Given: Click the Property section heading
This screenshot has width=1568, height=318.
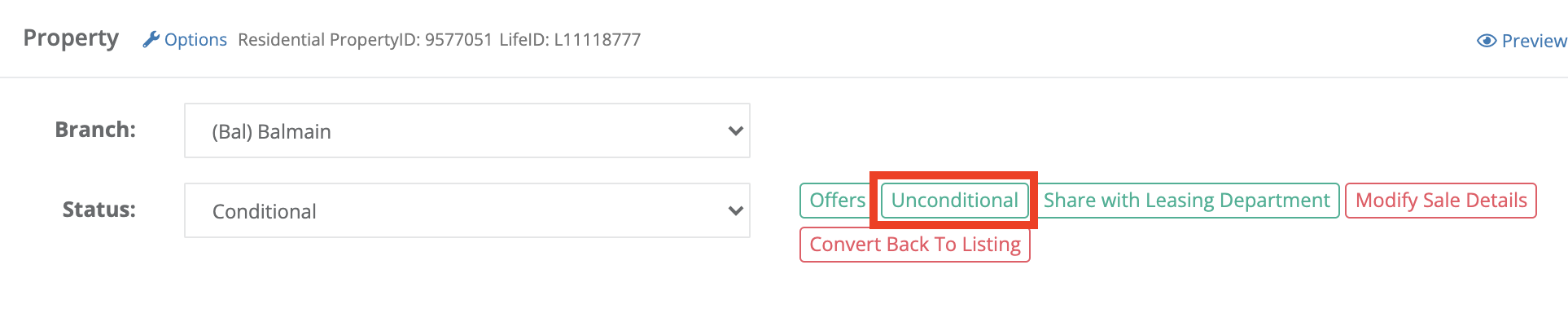Looking at the screenshot, I should (71, 38).
